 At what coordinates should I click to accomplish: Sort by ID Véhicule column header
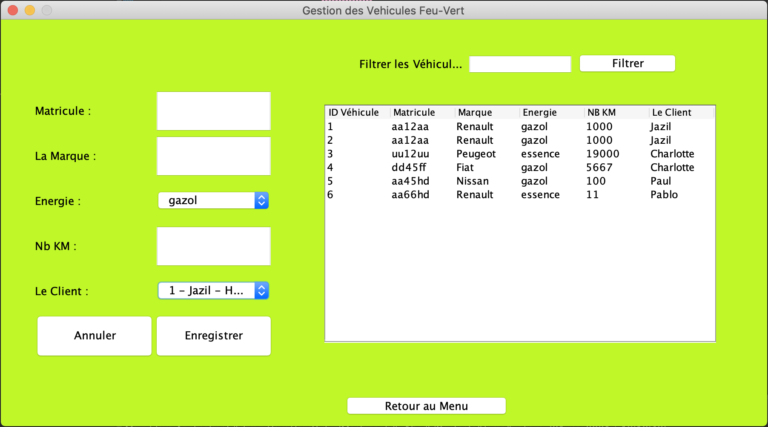tap(356, 113)
